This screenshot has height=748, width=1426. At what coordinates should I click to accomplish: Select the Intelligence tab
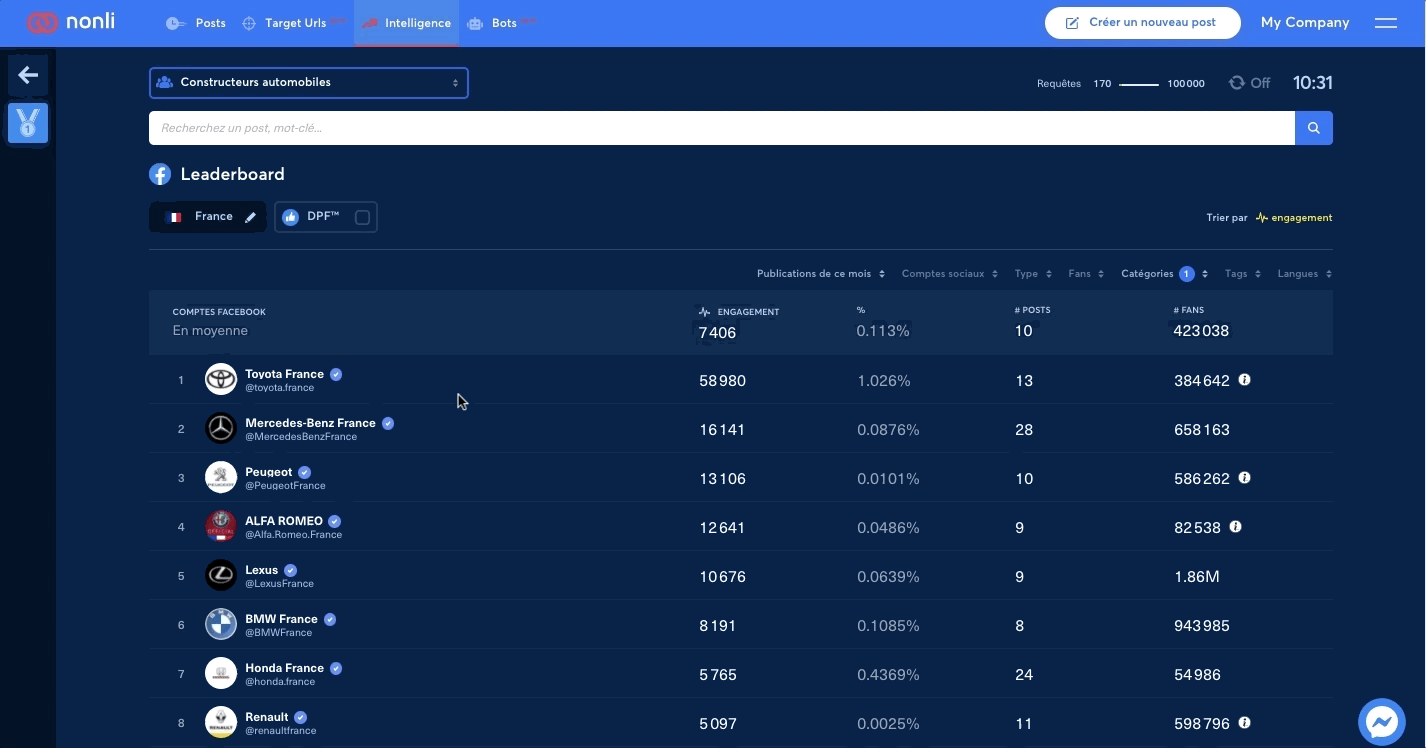click(x=406, y=23)
